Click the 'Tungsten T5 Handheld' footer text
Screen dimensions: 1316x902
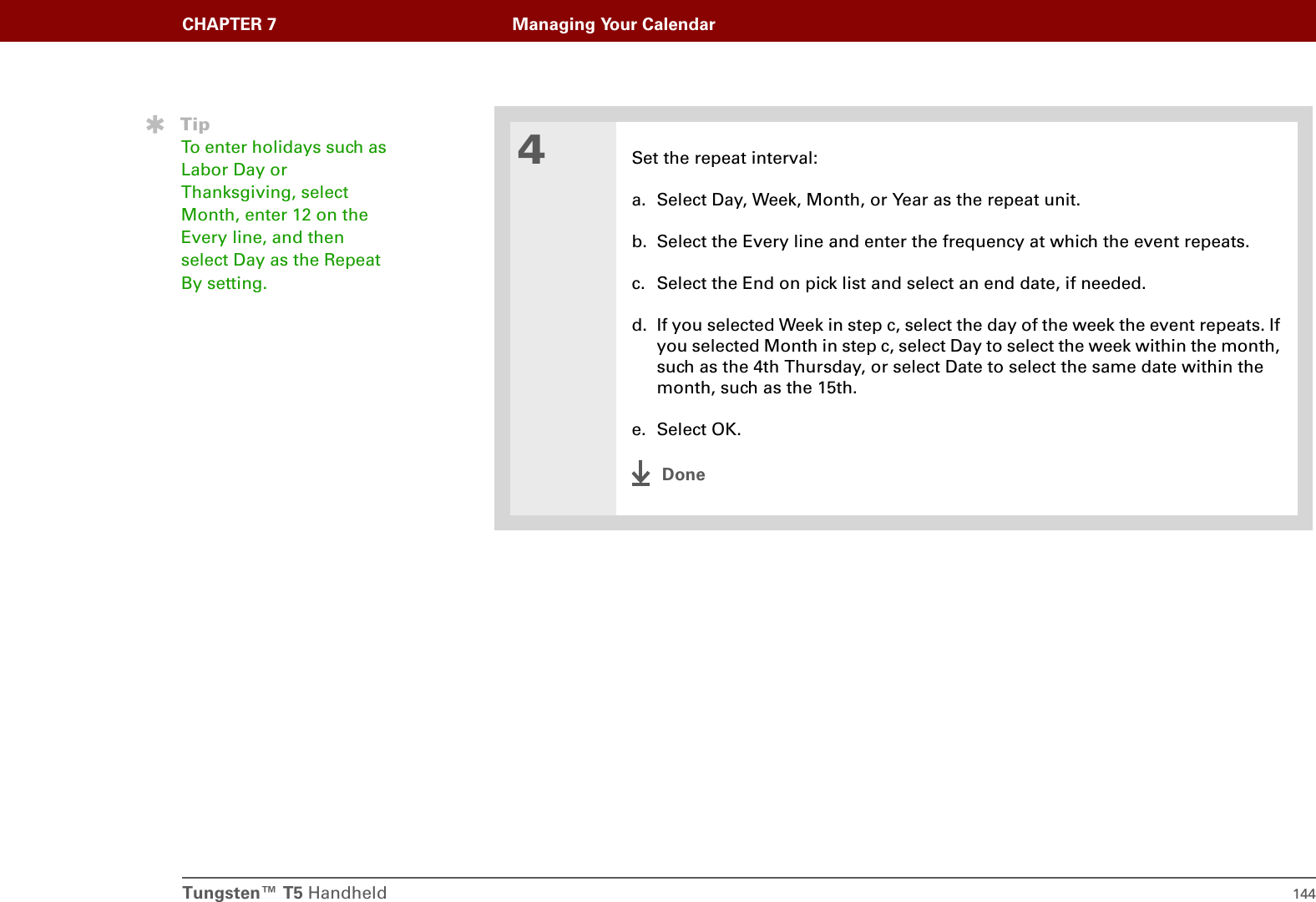pos(285,893)
